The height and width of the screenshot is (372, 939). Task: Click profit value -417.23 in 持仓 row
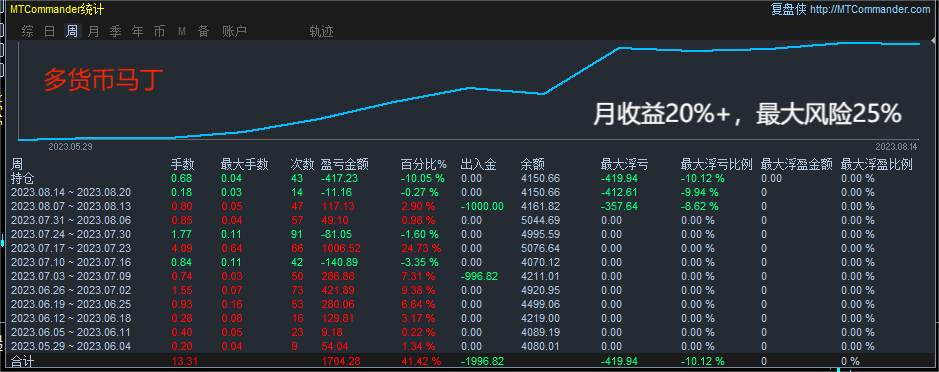tap(340, 179)
